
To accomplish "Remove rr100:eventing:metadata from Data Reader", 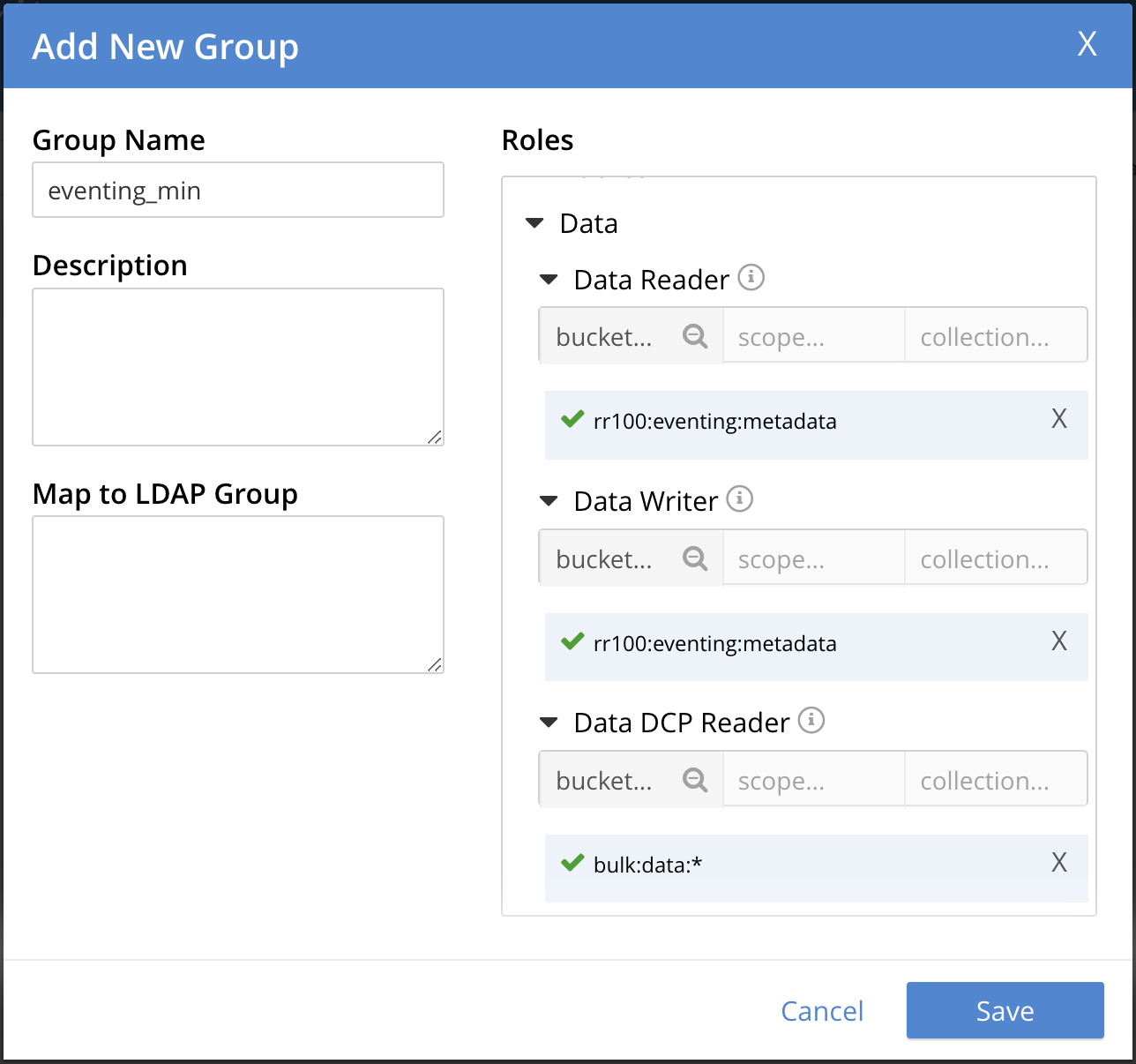I will coord(1059,420).
